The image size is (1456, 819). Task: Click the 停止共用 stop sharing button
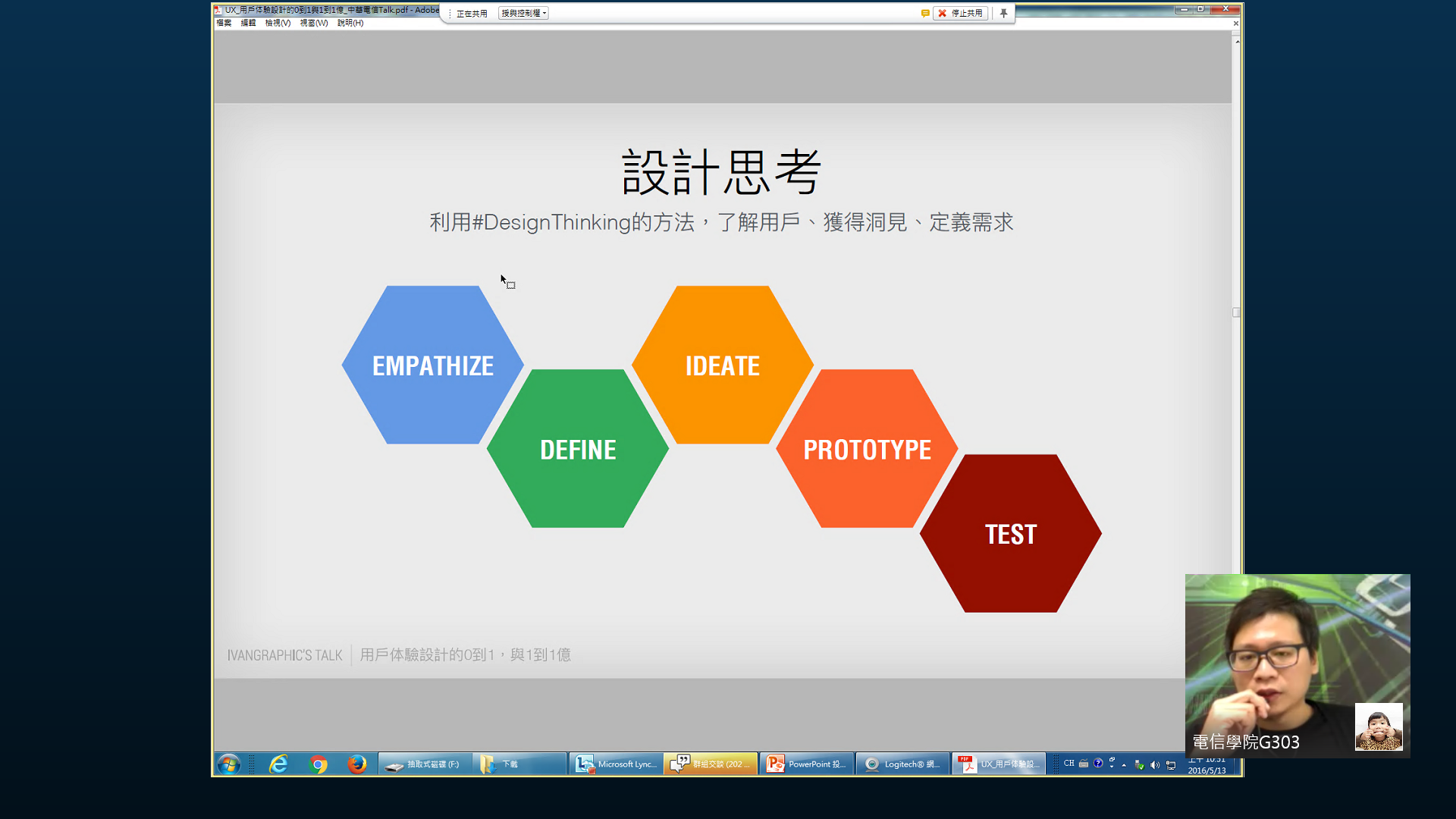click(960, 13)
